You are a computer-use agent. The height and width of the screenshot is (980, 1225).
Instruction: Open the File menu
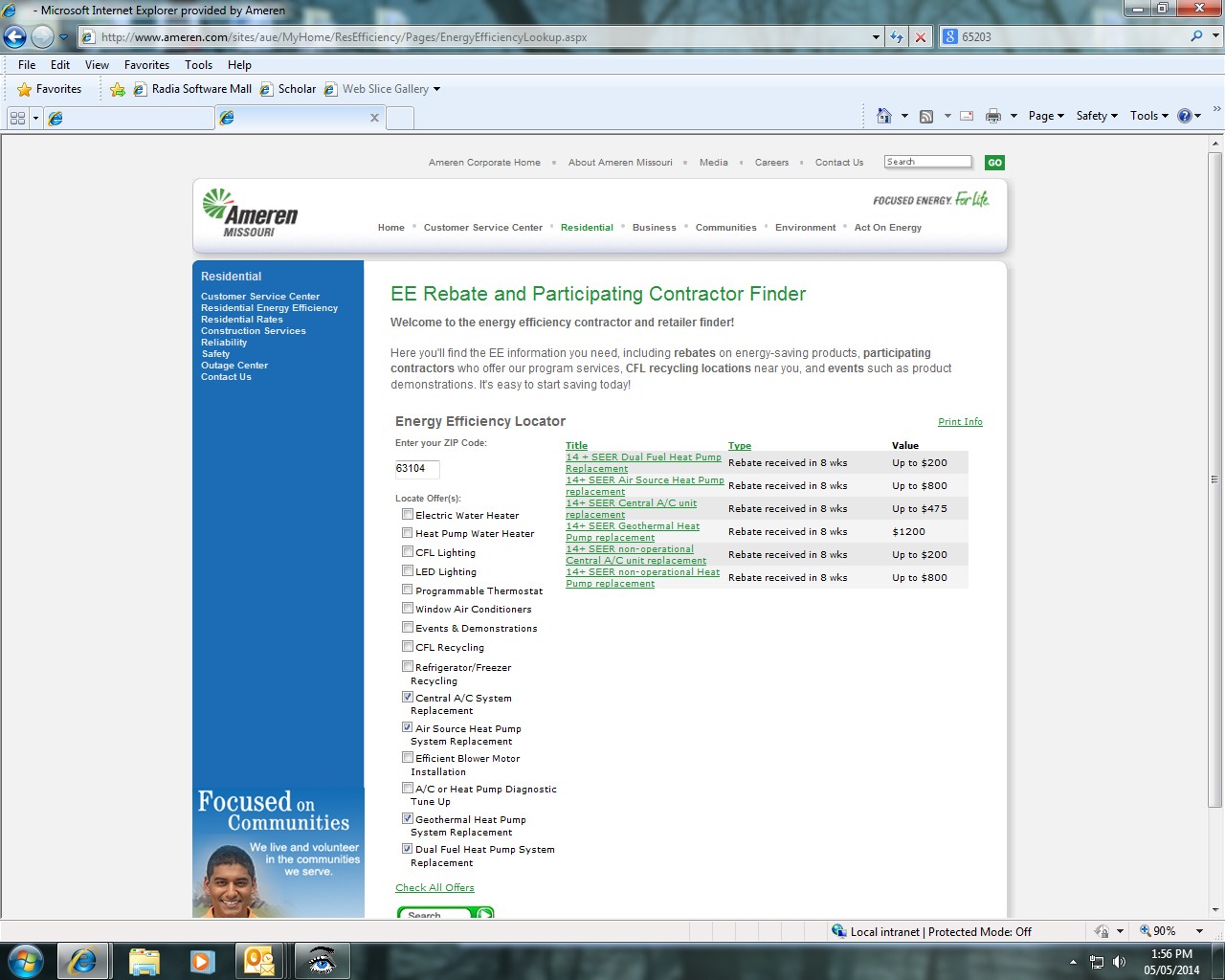pyautogui.click(x=27, y=65)
